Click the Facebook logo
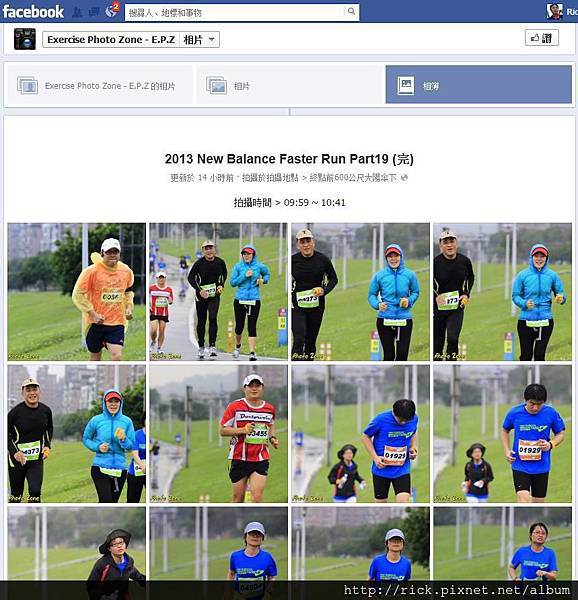Screen dimensions: 578x600 point(33,12)
